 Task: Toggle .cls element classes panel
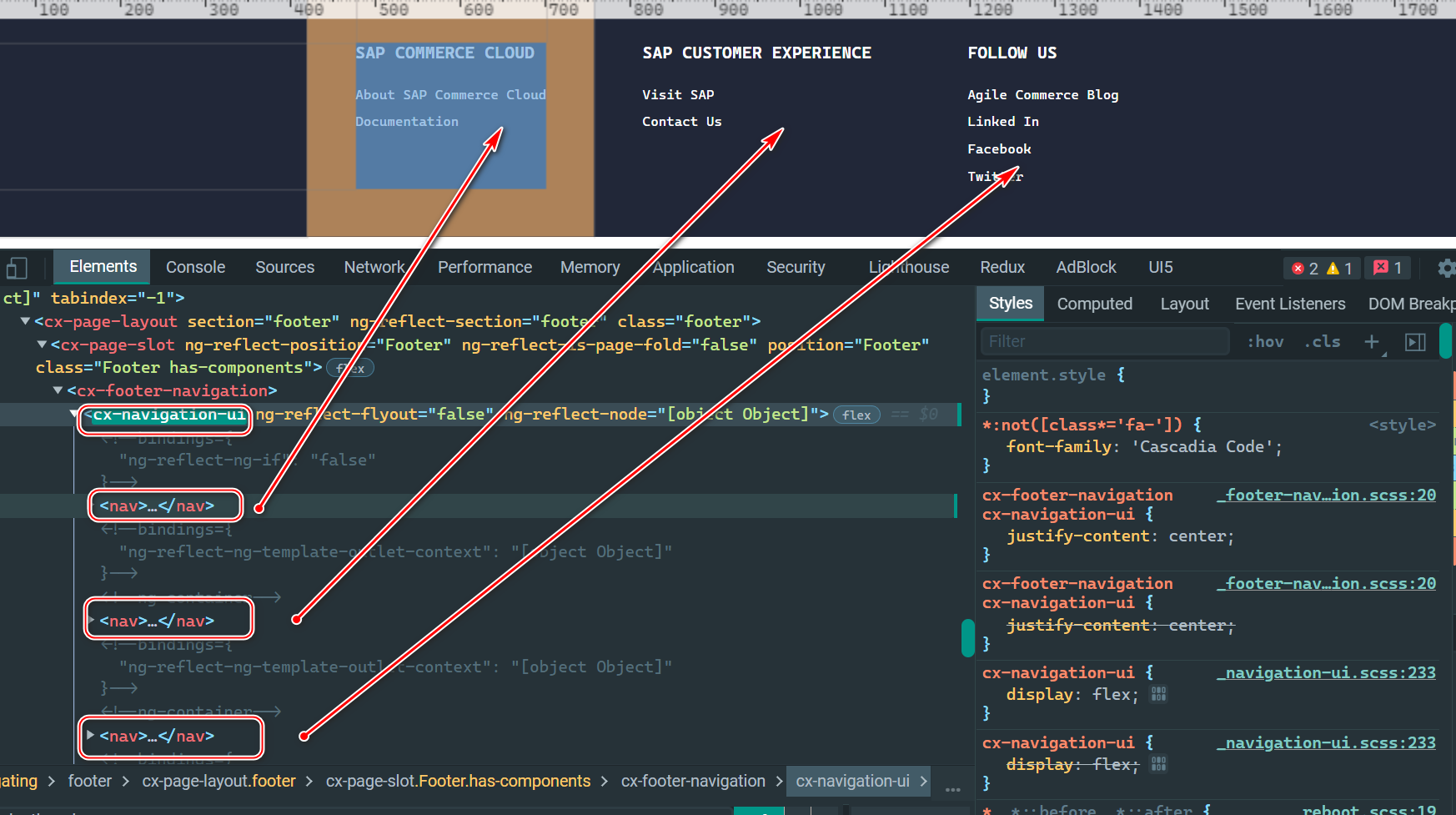tap(1323, 341)
